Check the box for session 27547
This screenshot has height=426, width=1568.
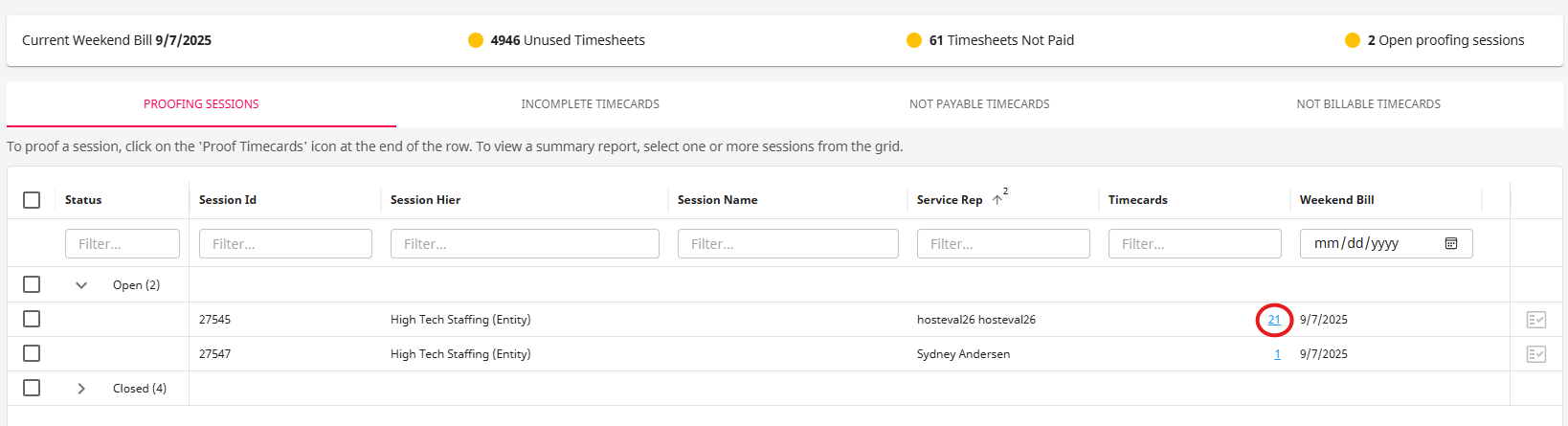(x=32, y=354)
